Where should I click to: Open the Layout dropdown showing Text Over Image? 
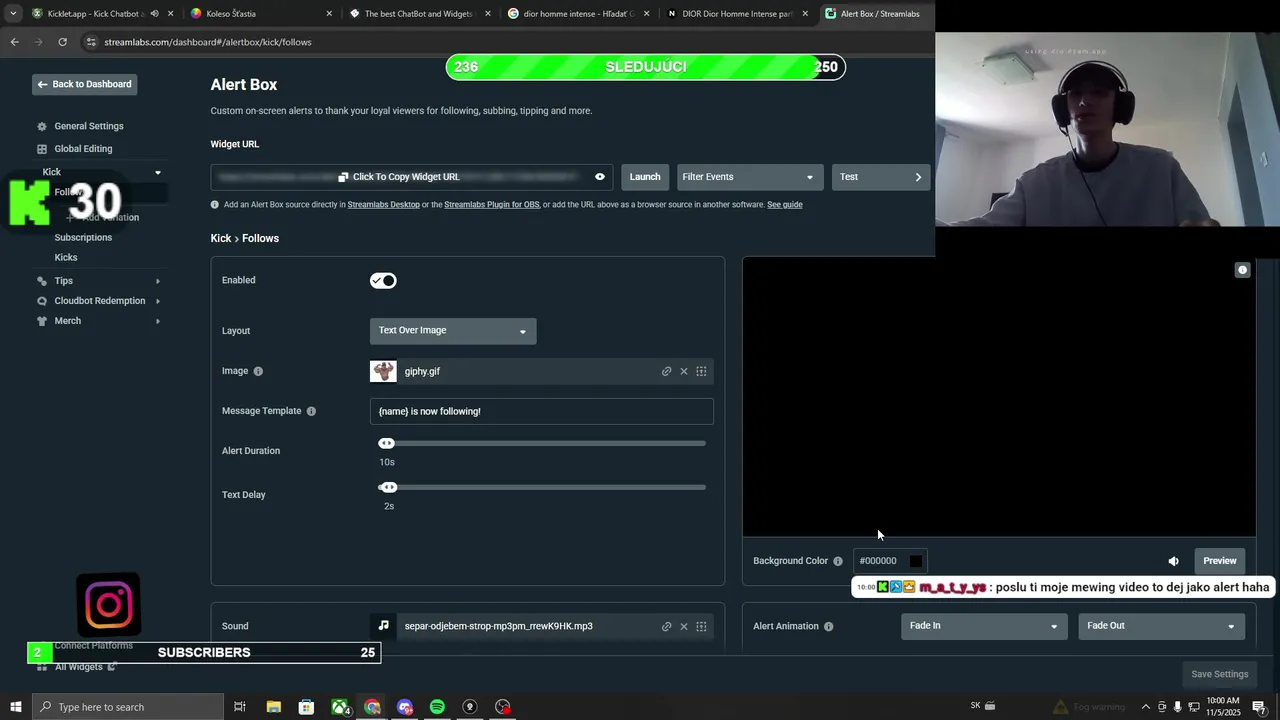pos(453,331)
